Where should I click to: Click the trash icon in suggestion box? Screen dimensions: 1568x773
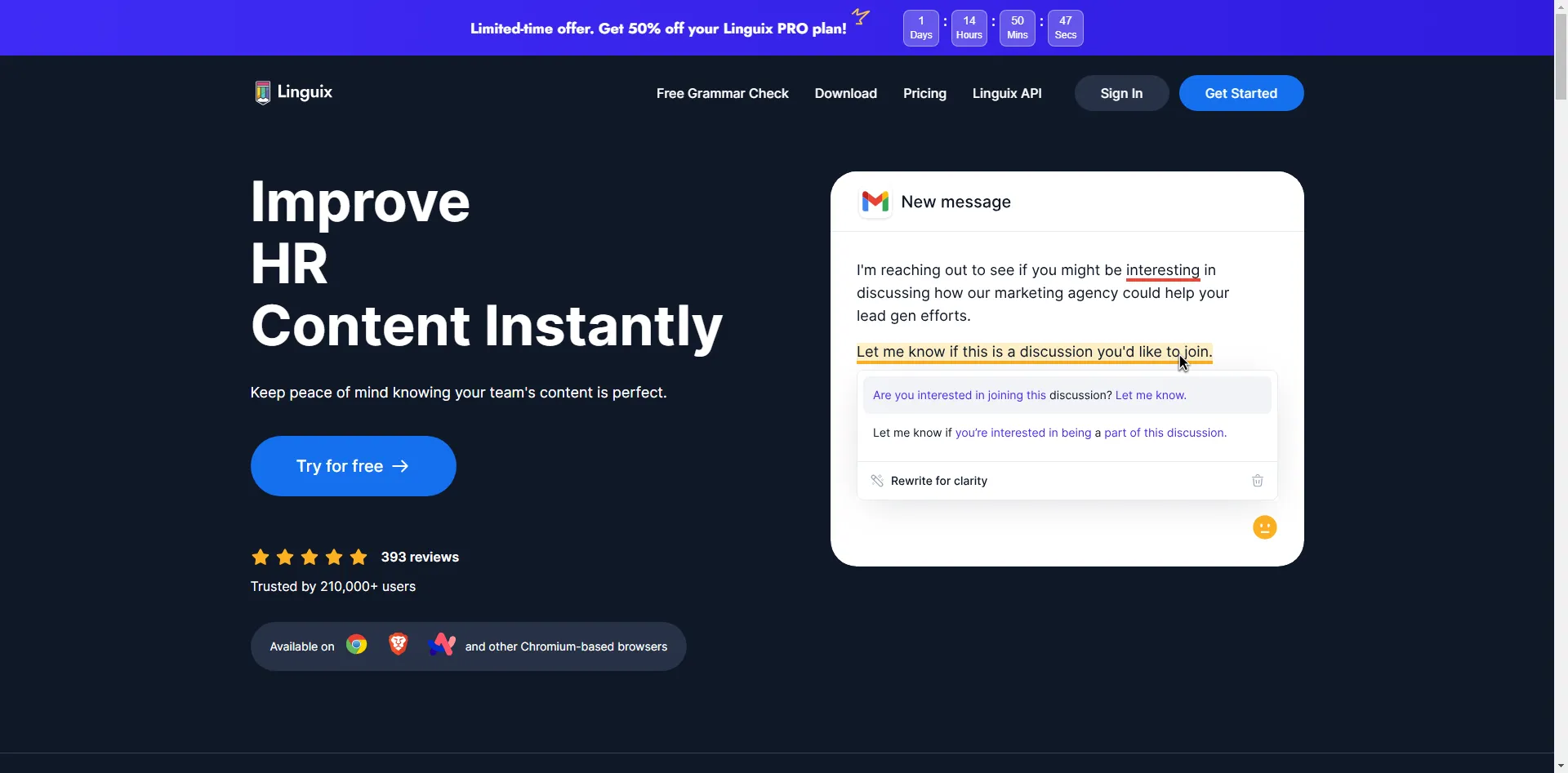coord(1257,481)
